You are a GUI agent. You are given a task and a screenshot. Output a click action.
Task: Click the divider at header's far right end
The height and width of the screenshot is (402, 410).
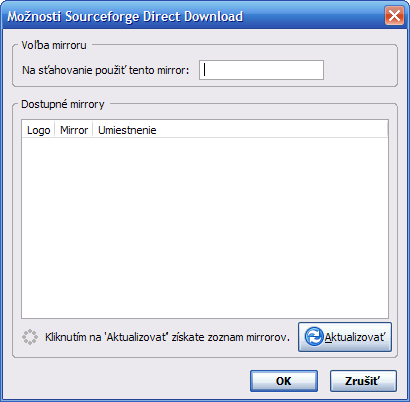(387, 130)
